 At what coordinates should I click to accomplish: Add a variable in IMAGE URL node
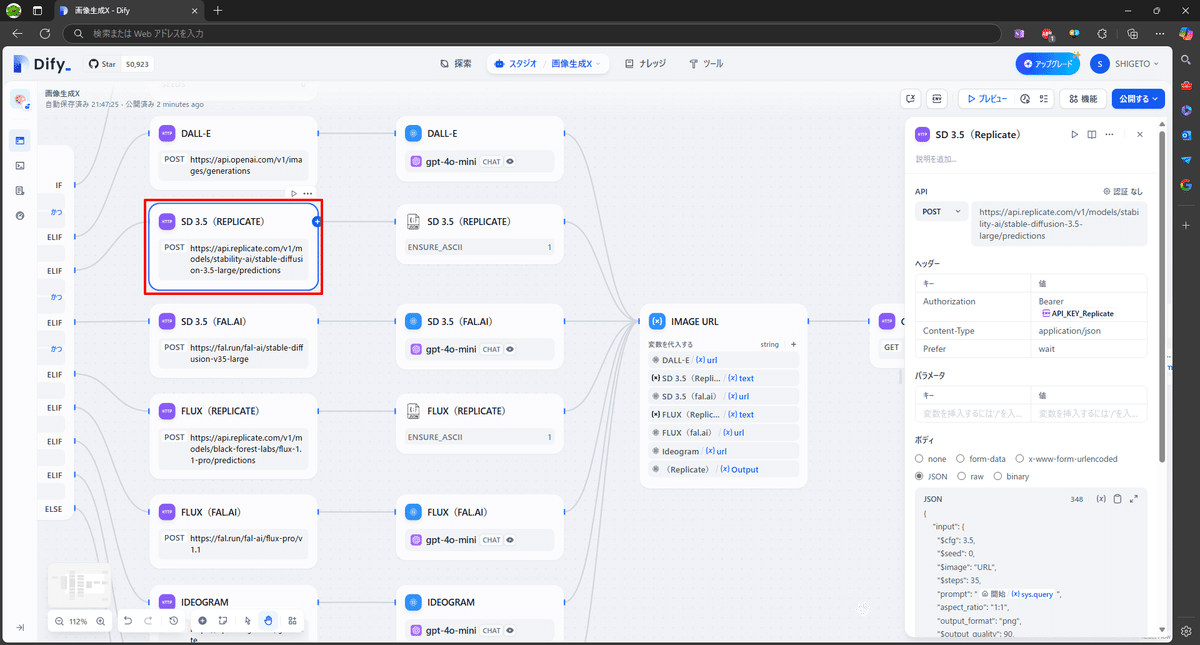point(794,344)
